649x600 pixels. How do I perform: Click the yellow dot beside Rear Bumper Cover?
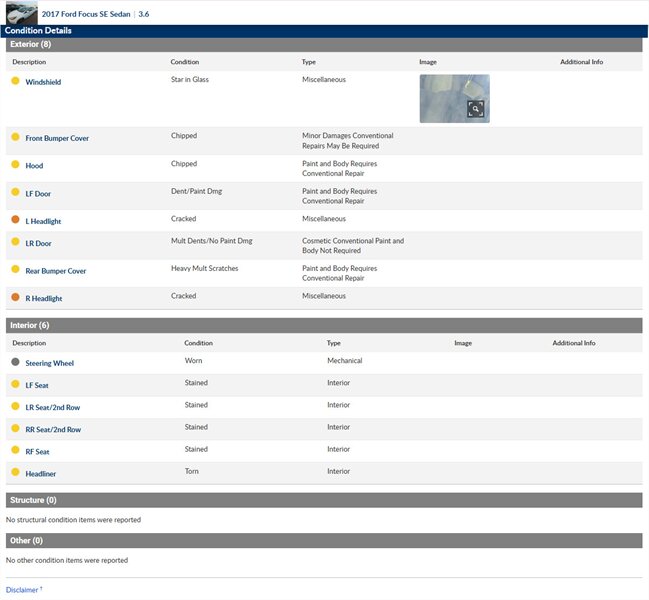point(15,270)
